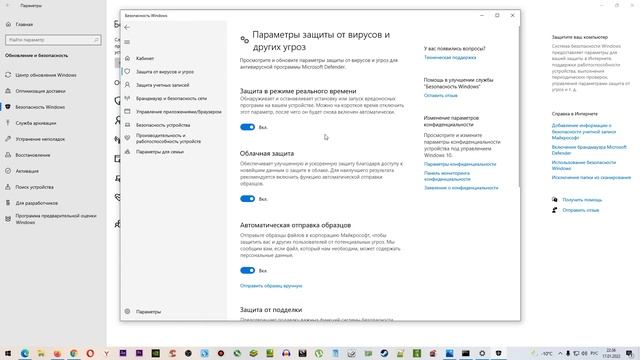Click the family options icon

(x=127, y=151)
